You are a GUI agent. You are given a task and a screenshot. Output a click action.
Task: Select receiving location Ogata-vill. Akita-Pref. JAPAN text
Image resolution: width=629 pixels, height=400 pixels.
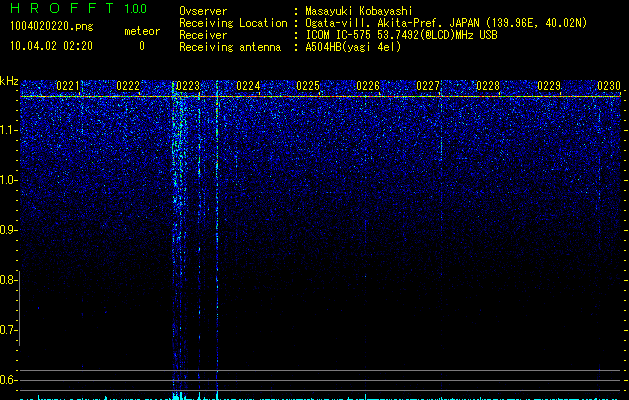click(446, 23)
